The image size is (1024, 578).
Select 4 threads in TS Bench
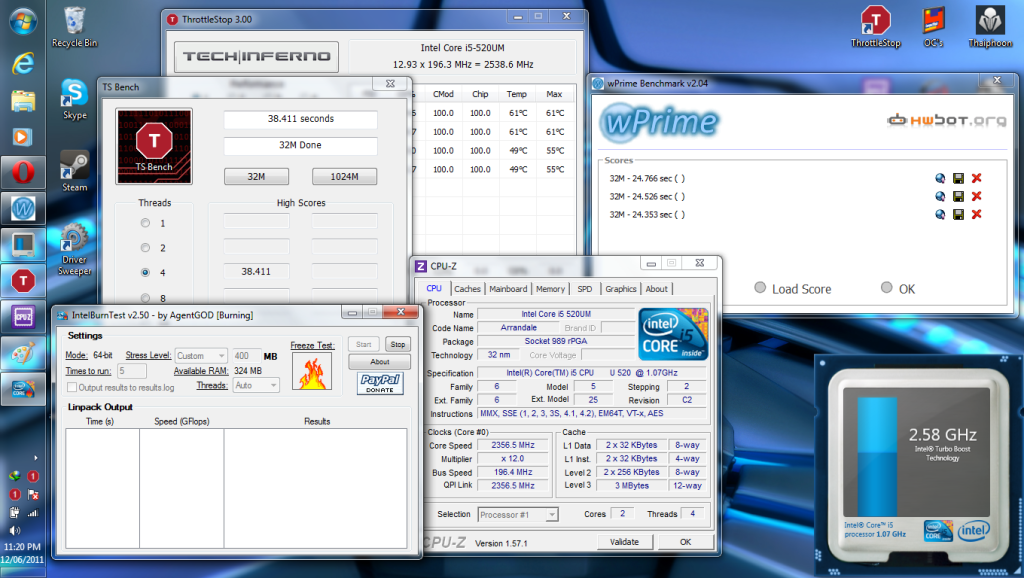coord(145,272)
